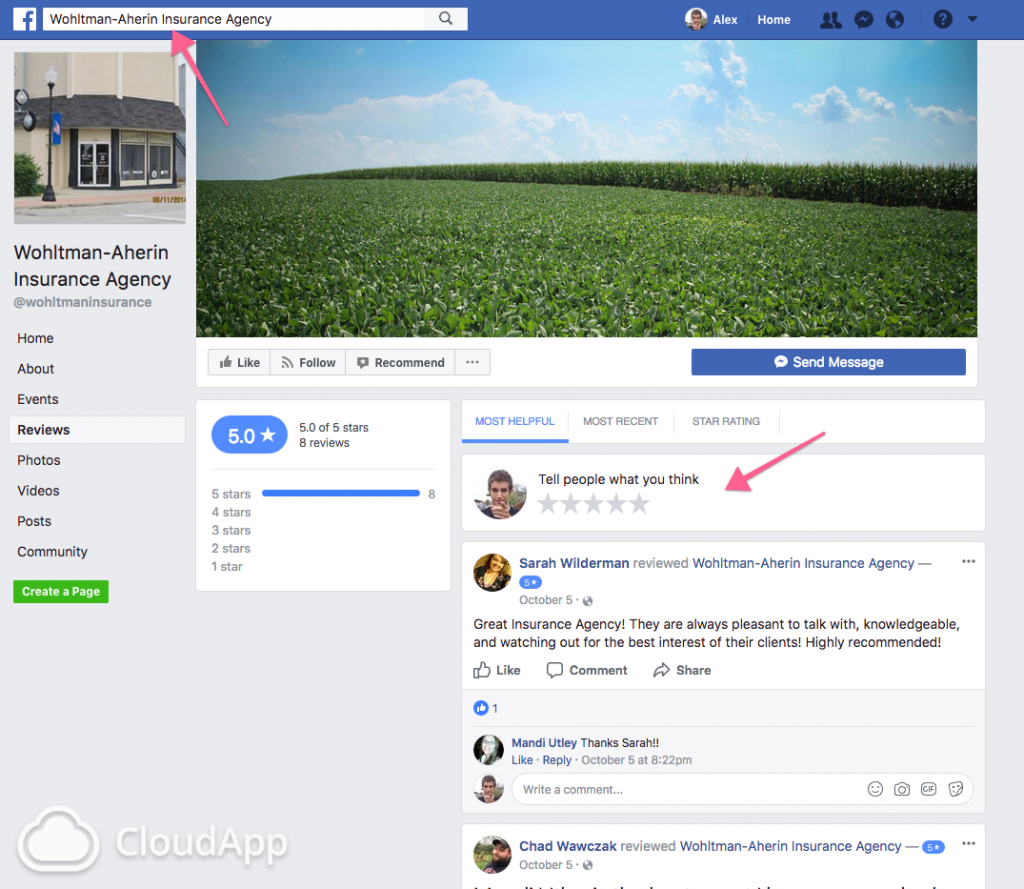Image resolution: width=1024 pixels, height=889 pixels.
Task: Attach a photo to the comment
Action: coord(902,789)
